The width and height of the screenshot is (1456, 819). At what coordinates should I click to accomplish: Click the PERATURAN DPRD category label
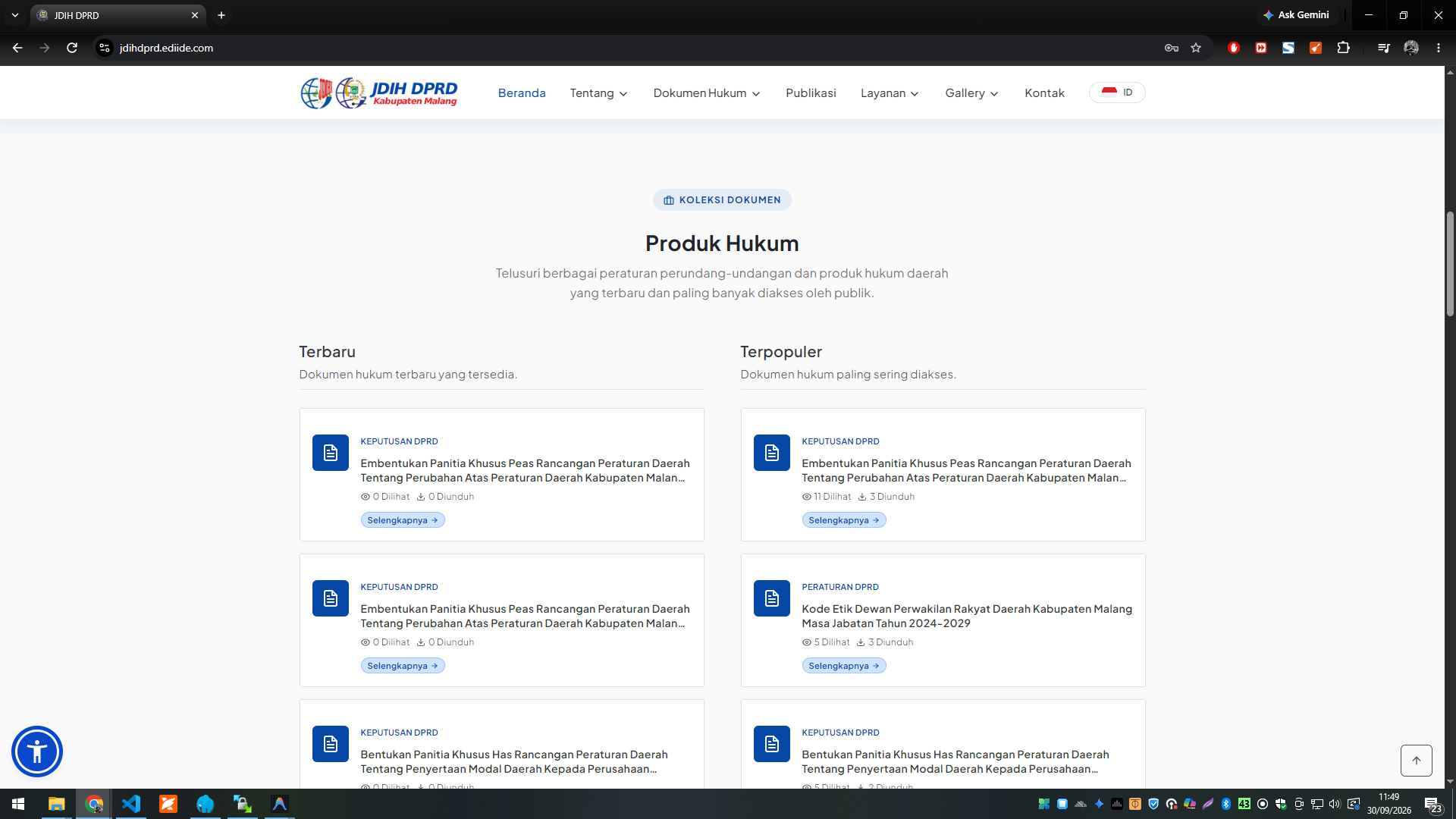point(840,587)
